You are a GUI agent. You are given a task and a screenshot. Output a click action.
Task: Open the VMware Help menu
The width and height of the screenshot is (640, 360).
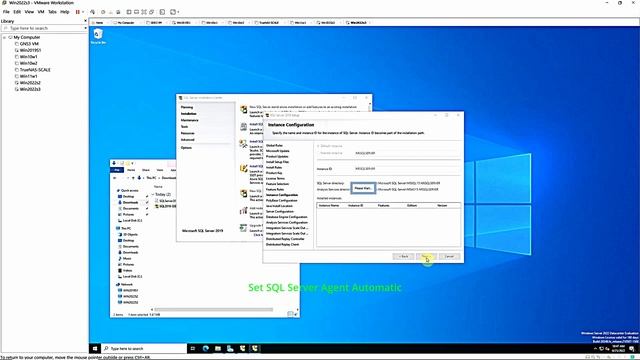64,12
